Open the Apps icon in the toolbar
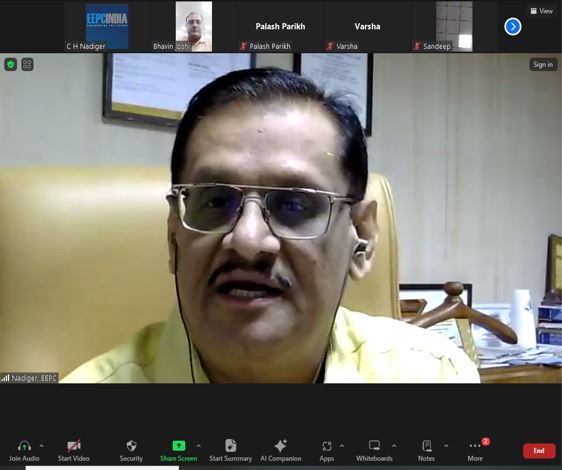Screen dimensions: 562x470 tap(327, 446)
